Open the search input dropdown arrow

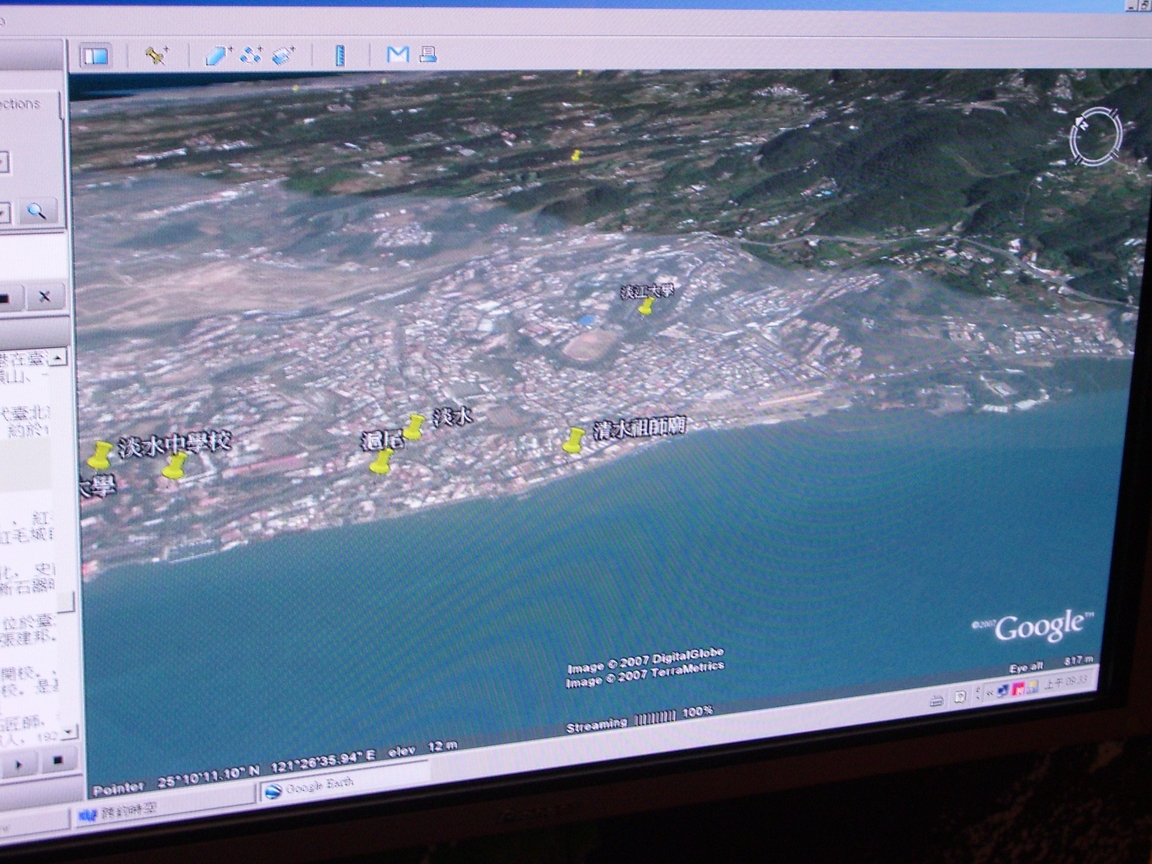pos(4,212)
